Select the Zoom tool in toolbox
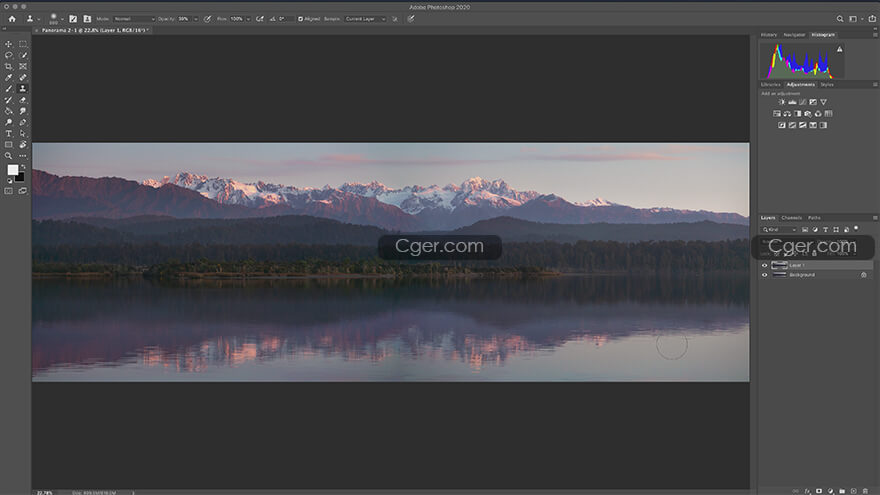Viewport: 880px width, 495px height. tap(8, 156)
